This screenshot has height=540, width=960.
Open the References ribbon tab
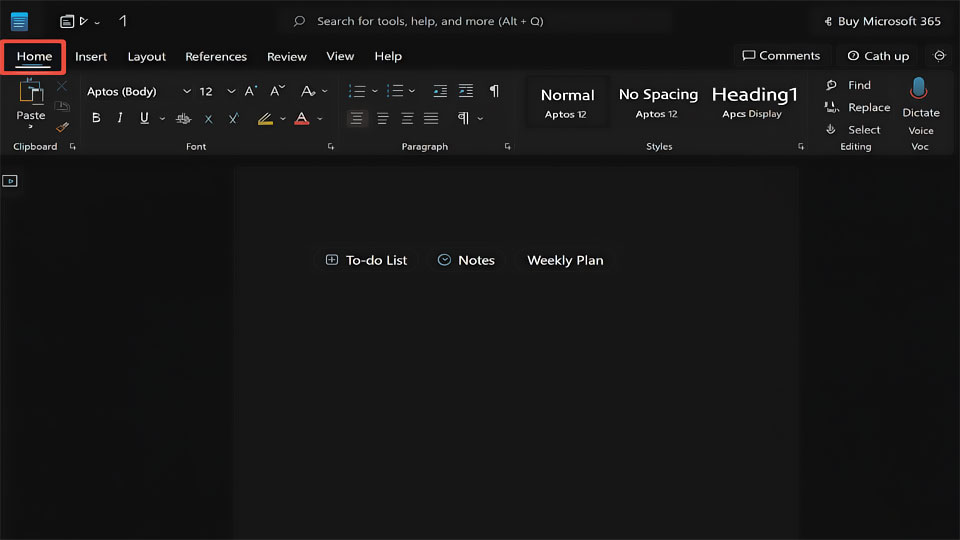point(216,56)
